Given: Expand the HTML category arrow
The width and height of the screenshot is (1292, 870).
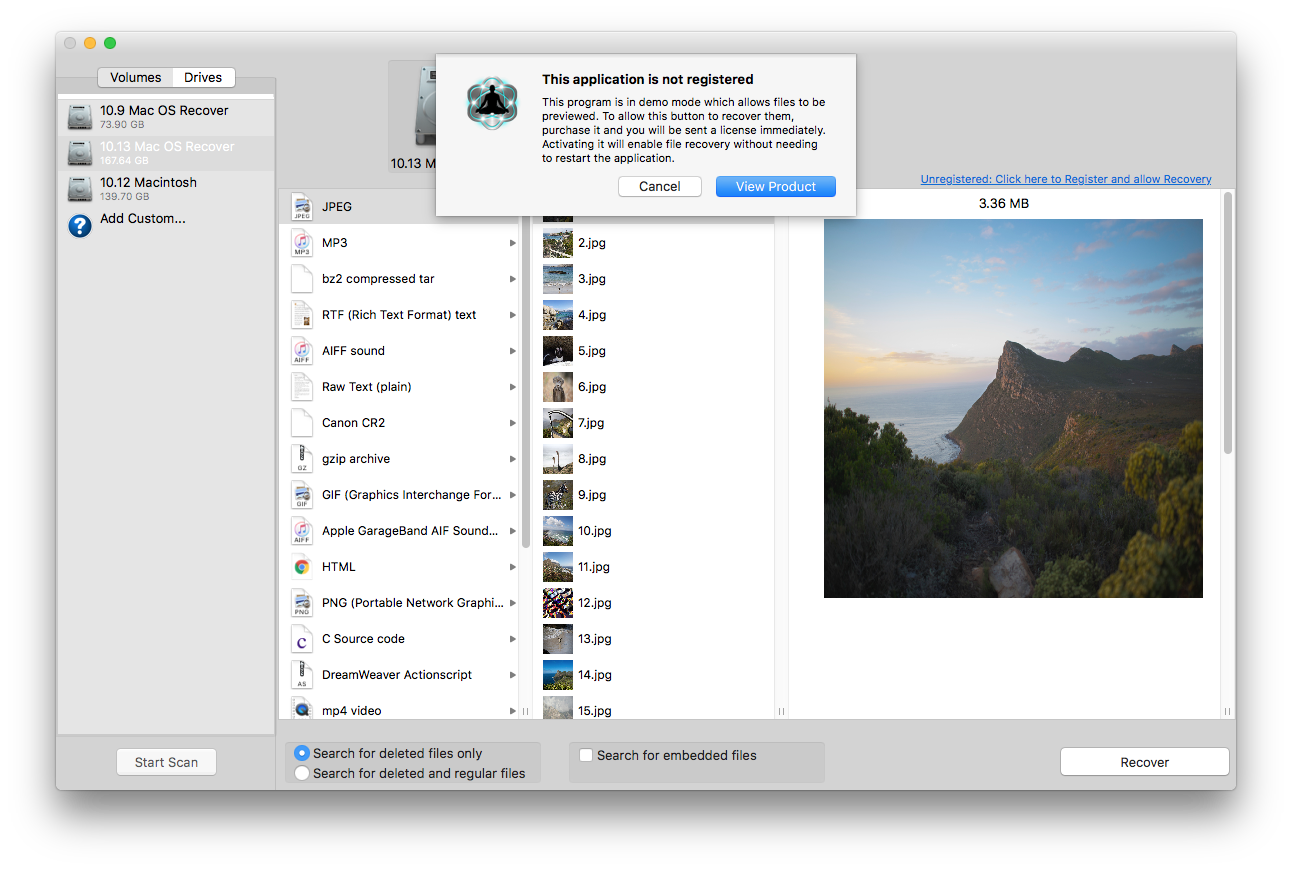Looking at the screenshot, I should click(x=513, y=567).
